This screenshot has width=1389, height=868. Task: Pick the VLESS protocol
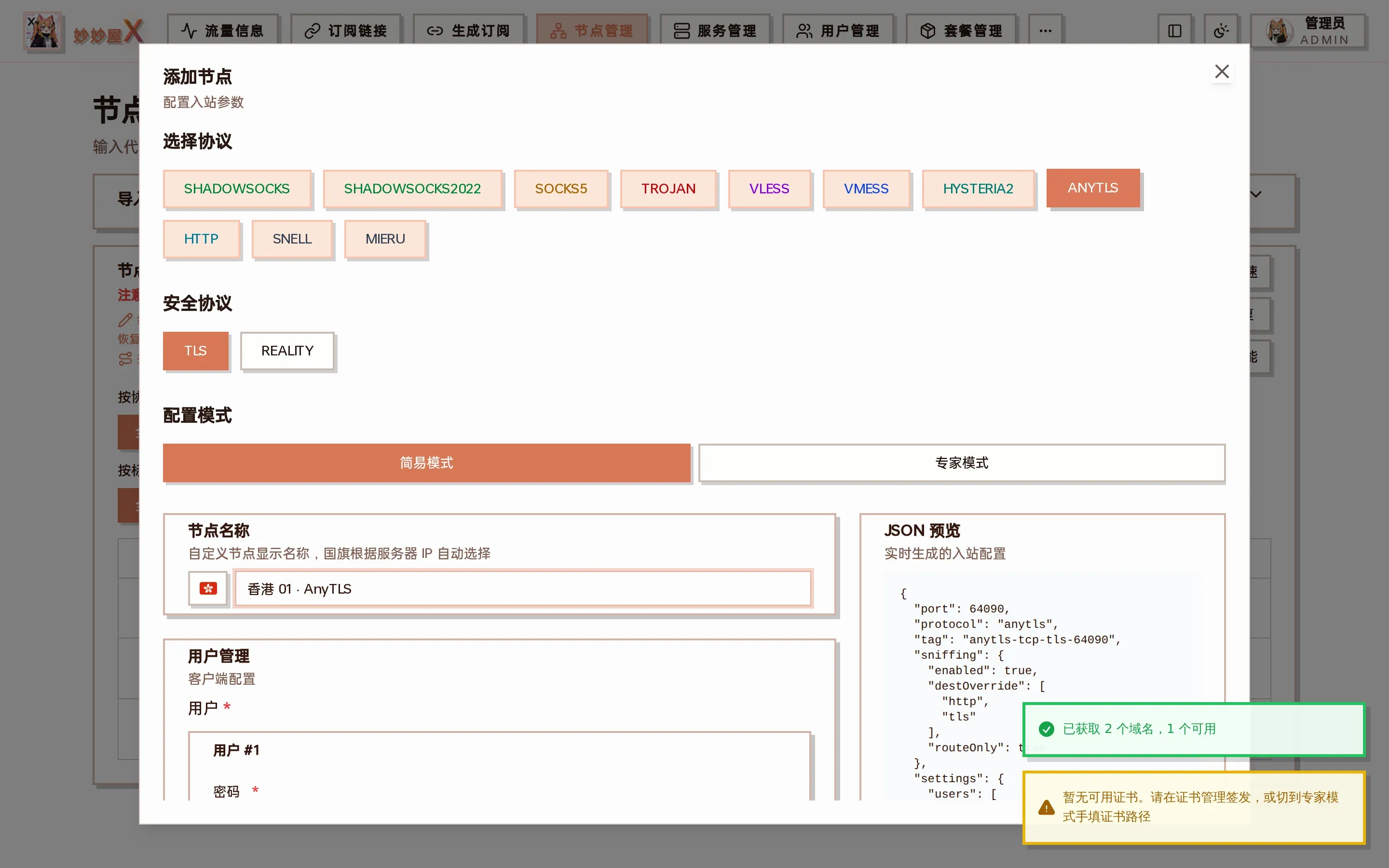(x=769, y=188)
